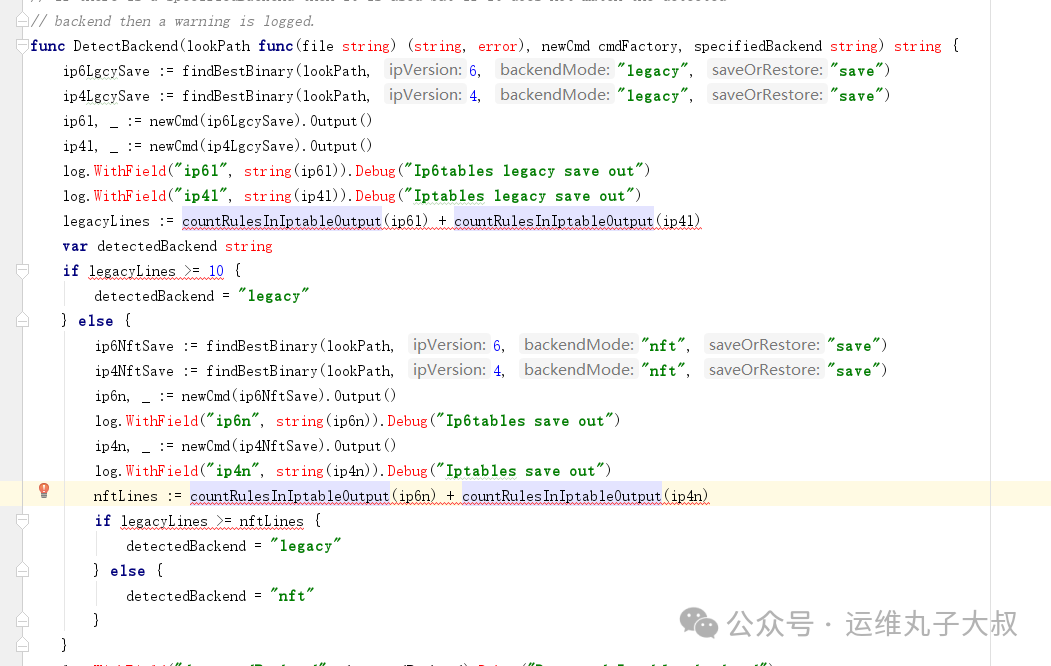Click string "Ip6tables legacy save out"

tap(523, 171)
